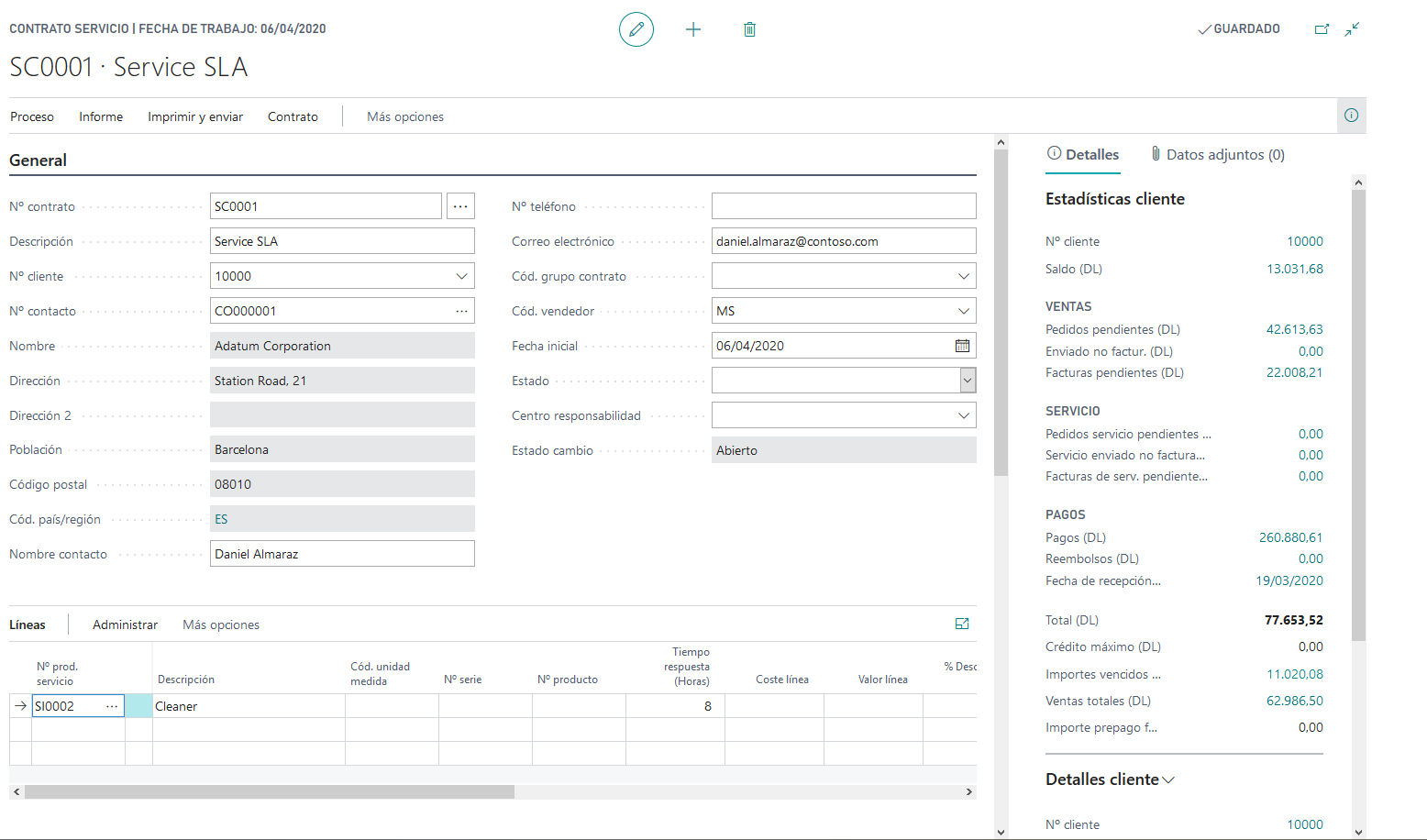Select the Informe menu item
This screenshot has height=840, width=1427.
click(101, 116)
